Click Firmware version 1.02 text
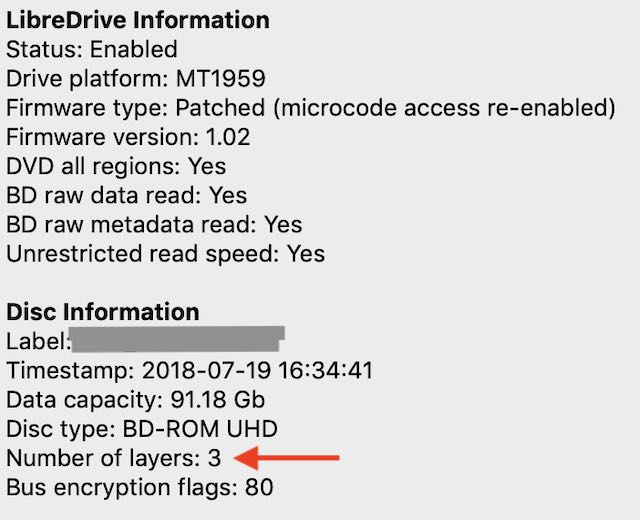The image size is (640, 520). [x=128, y=137]
